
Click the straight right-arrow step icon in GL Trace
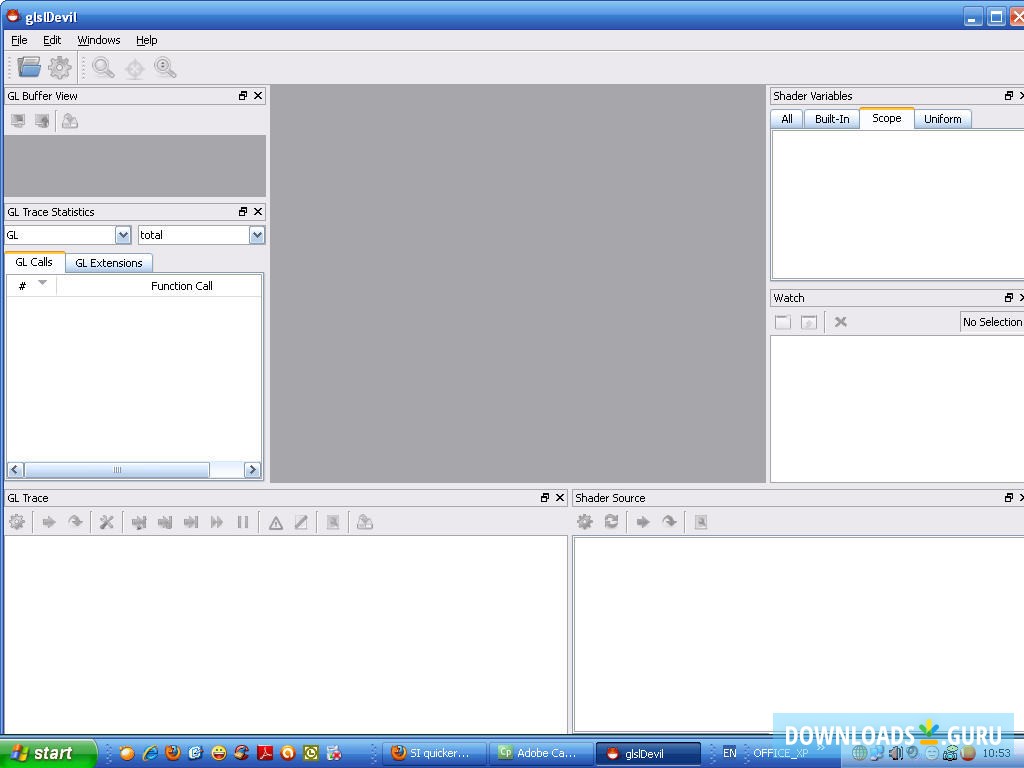tap(49, 522)
